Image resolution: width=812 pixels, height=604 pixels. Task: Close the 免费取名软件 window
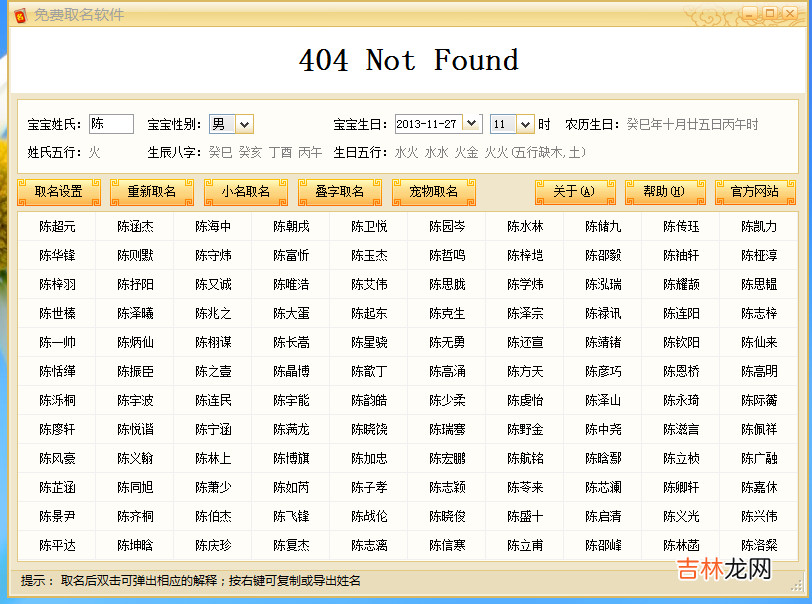pyautogui.click(x=790, y=13)
